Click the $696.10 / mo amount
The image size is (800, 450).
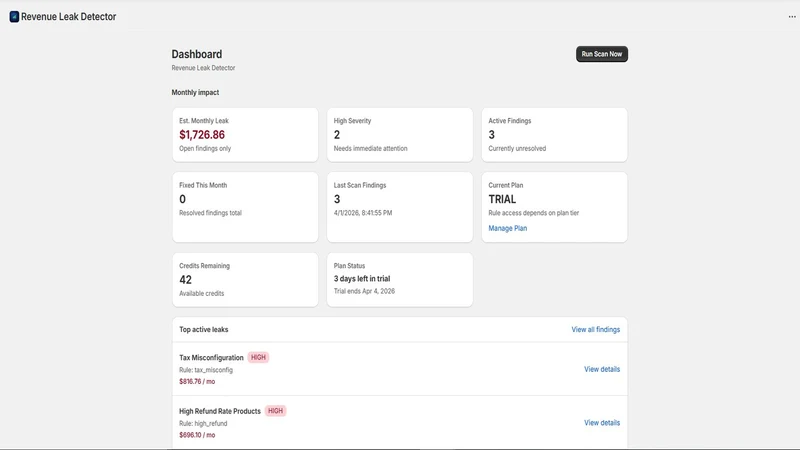click(197, 435)
